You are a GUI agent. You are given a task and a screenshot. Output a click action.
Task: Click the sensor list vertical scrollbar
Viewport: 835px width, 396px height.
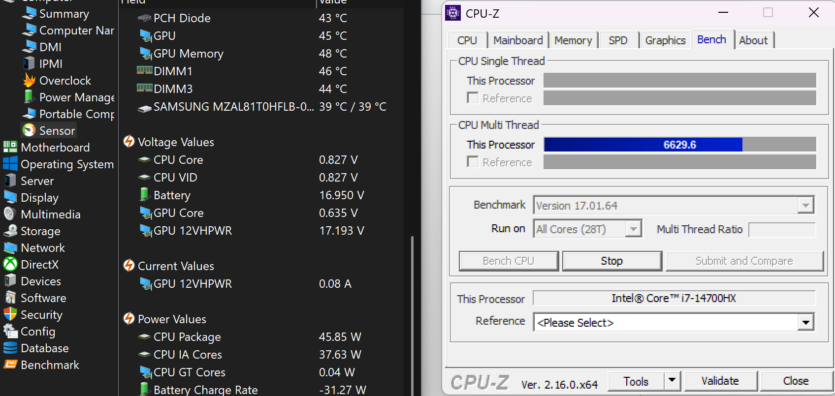(411, 316)
